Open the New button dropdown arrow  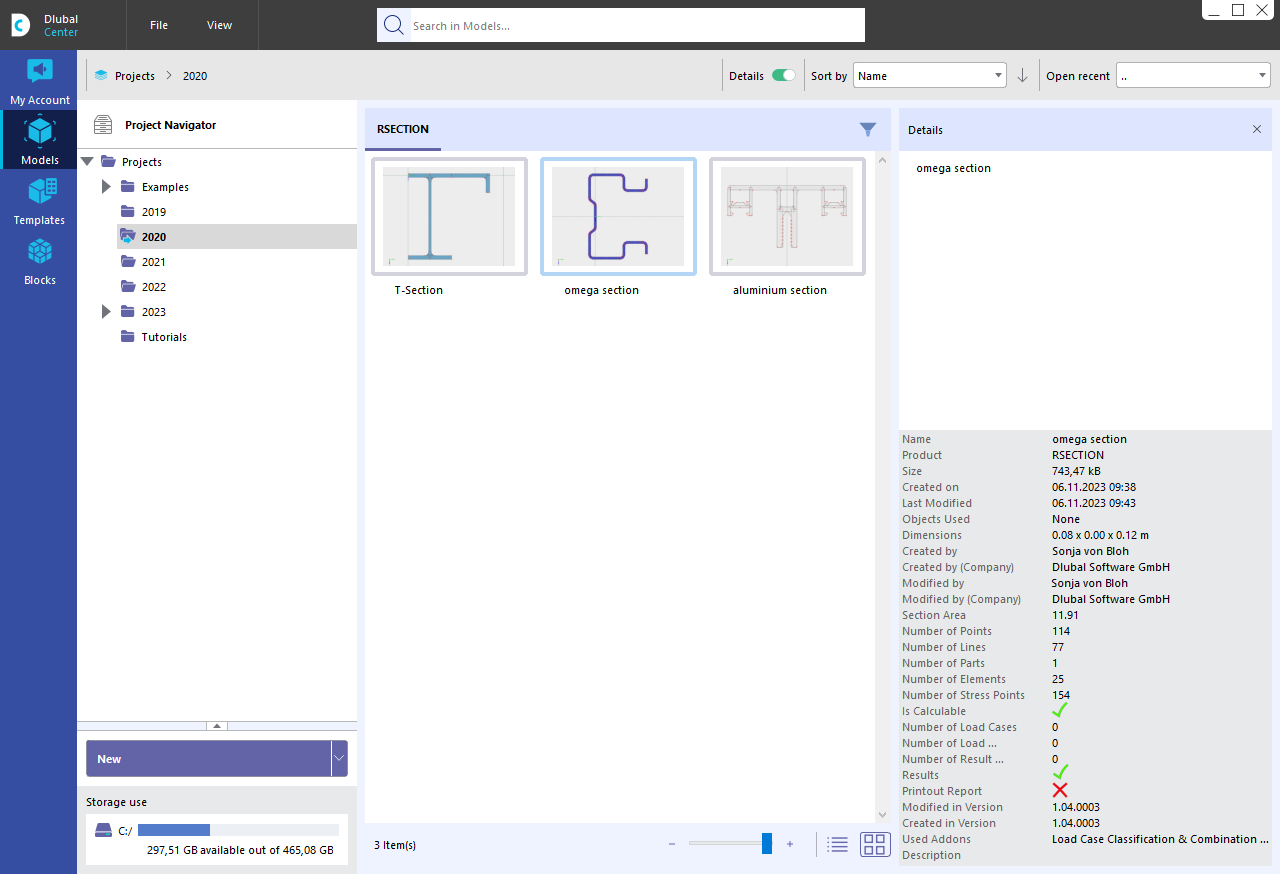pos(339,759)
